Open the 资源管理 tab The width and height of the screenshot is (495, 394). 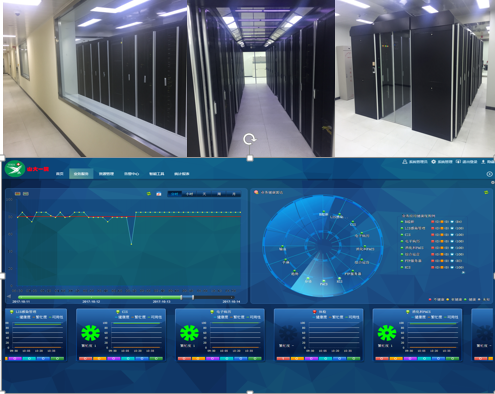(106, 174)
